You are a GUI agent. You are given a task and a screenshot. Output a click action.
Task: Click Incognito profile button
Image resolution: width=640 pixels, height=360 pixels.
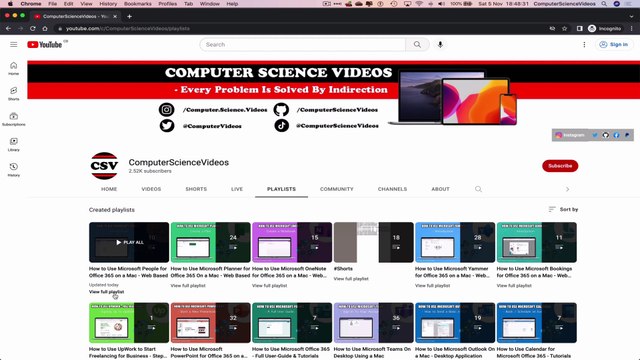pos(605,29)
